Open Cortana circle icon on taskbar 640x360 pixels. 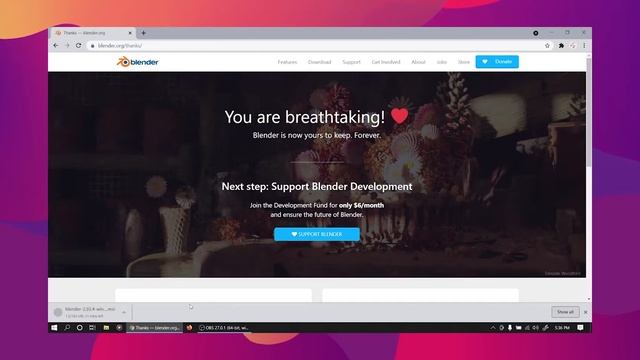pyautogui.click(x=80, y=327)
